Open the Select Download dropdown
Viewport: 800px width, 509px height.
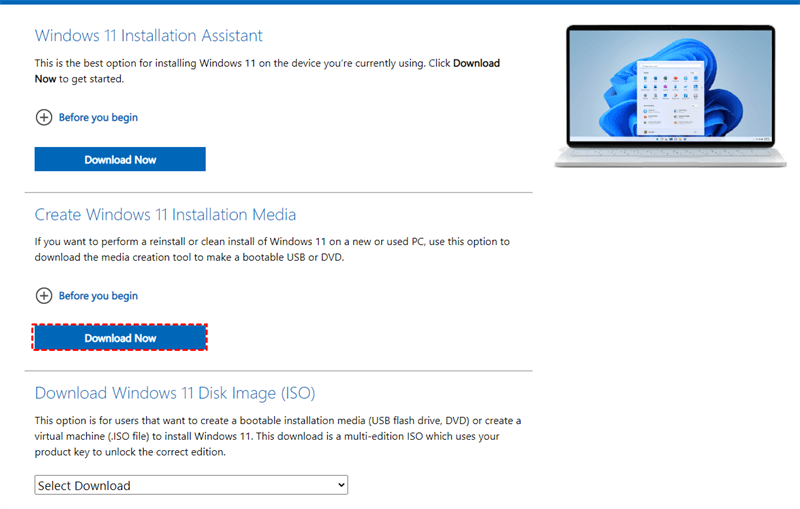pos(191,485)
